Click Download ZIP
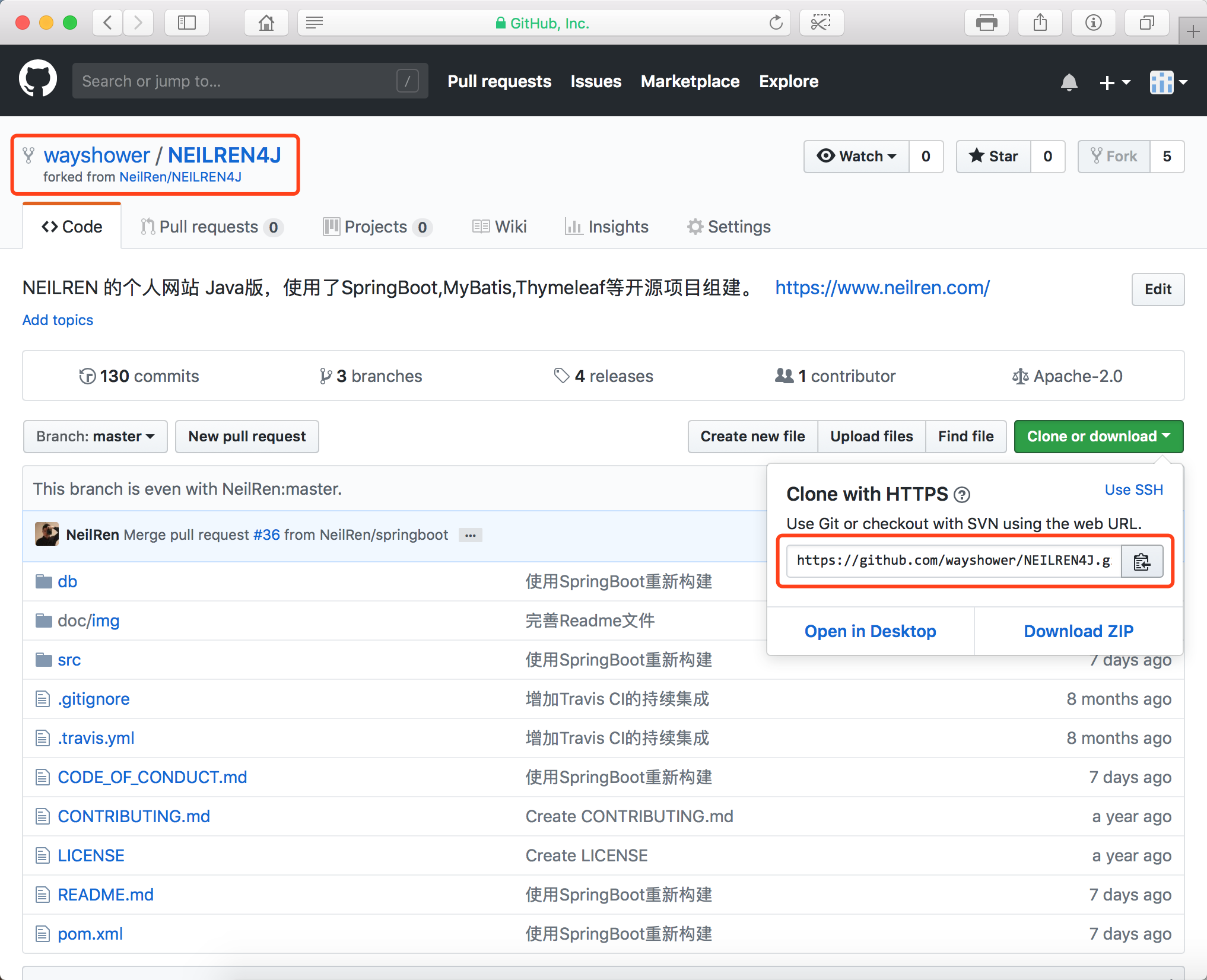This screenshot has width=1207, height=980. [1078, 631]
